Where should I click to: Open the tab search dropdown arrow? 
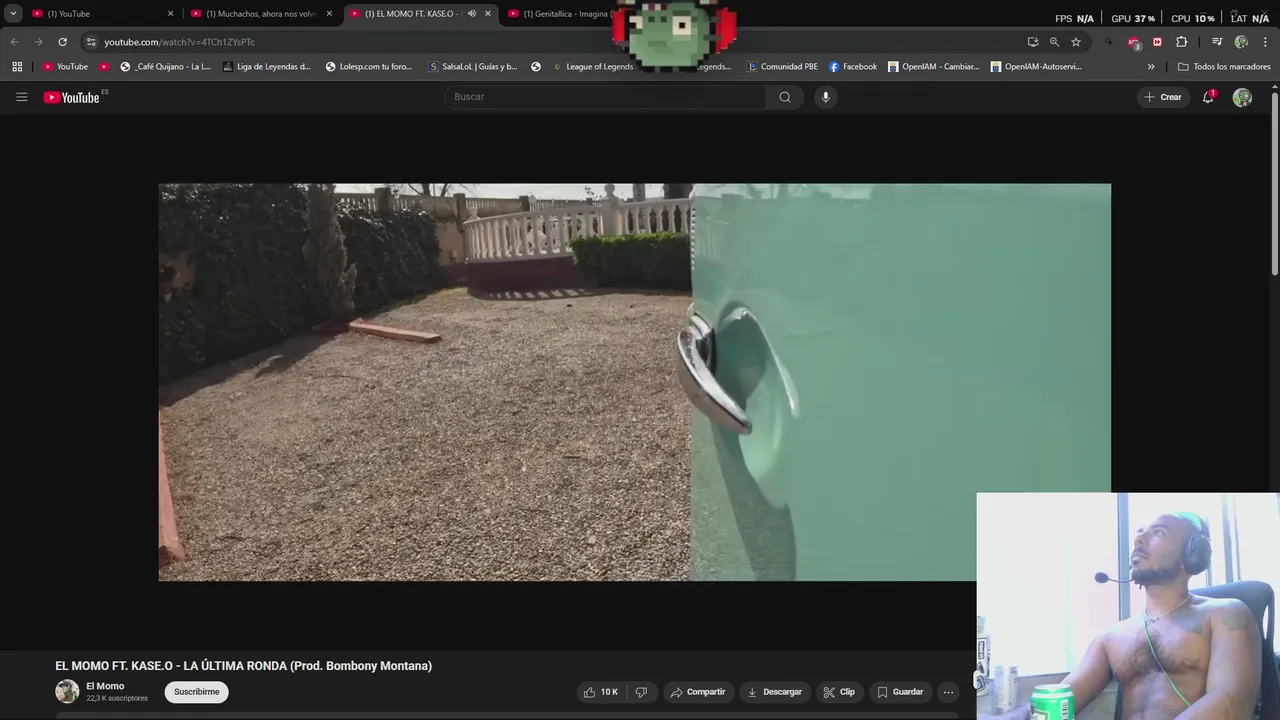13,14
